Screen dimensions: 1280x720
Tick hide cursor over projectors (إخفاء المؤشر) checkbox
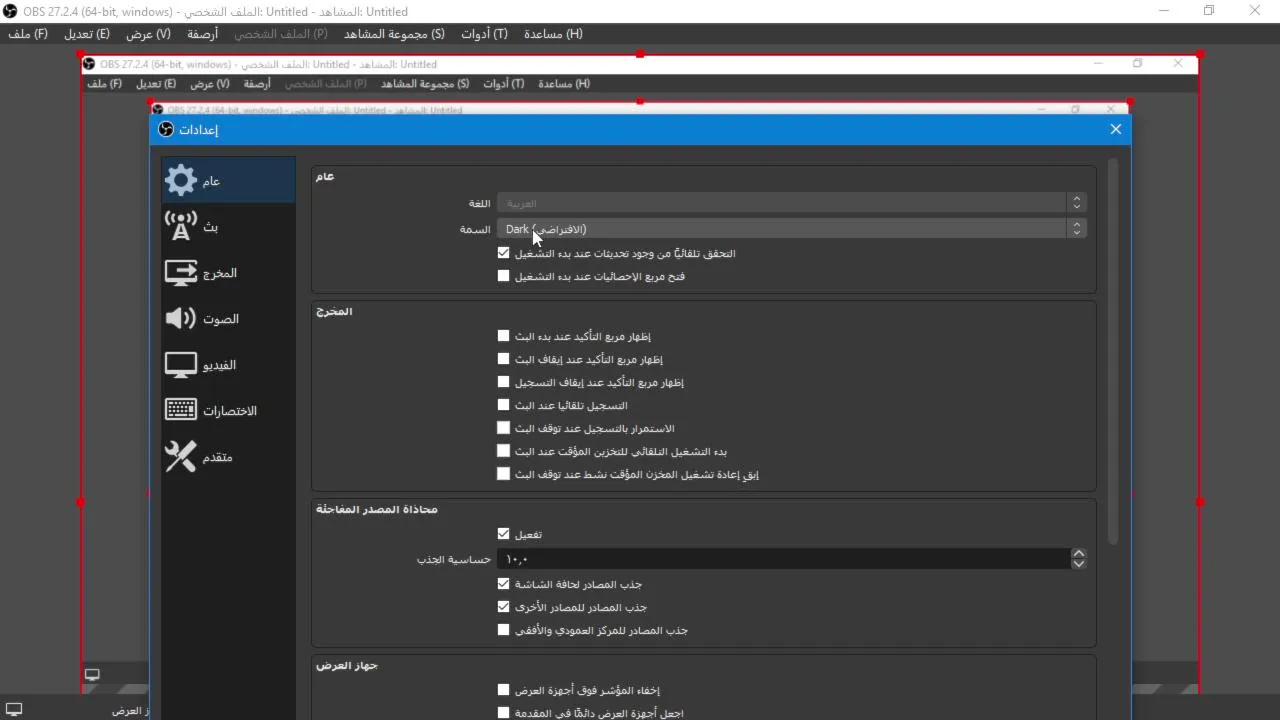tap(504, 690)
